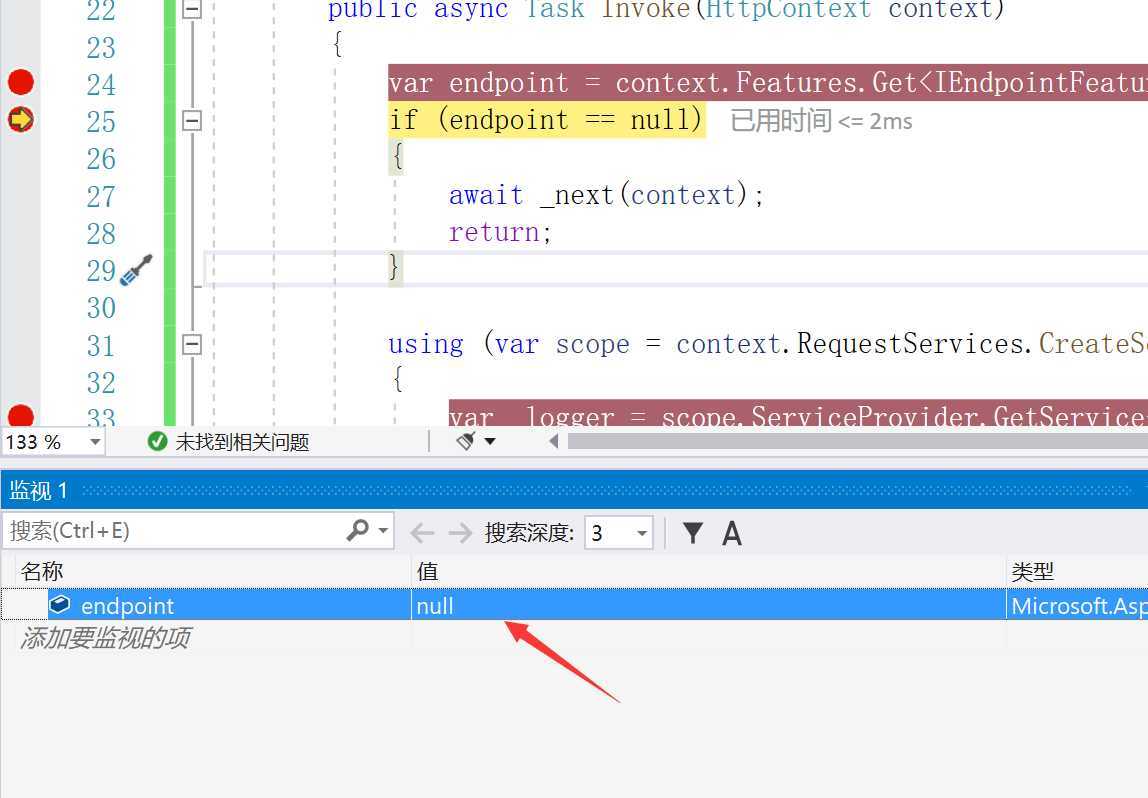Open the search options dropdown arrow
This screenshot has width=1148, height=798.
(383, 531)
